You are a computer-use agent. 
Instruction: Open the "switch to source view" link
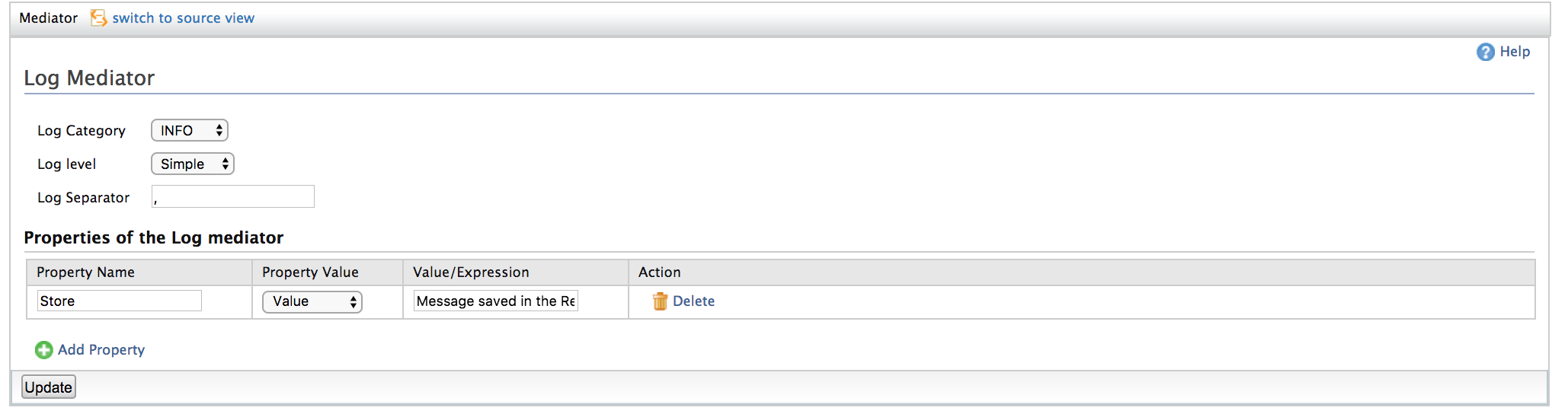coord(183,18)
